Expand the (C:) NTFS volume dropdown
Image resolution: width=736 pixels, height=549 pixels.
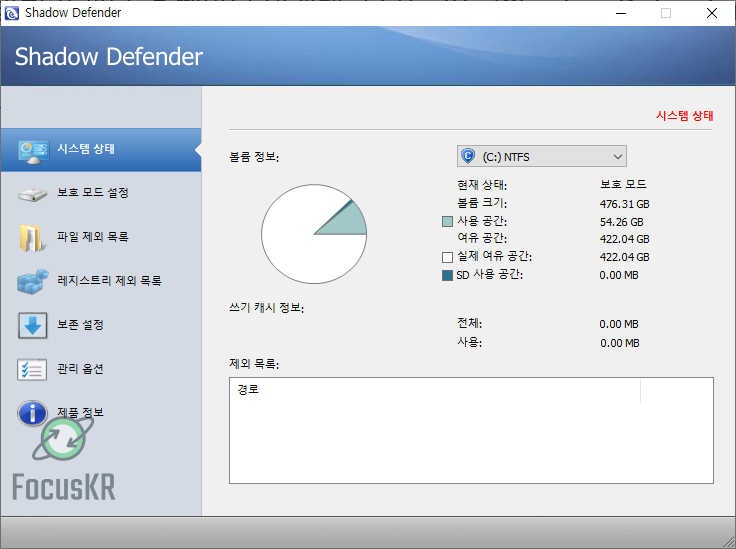pos(542,156)
